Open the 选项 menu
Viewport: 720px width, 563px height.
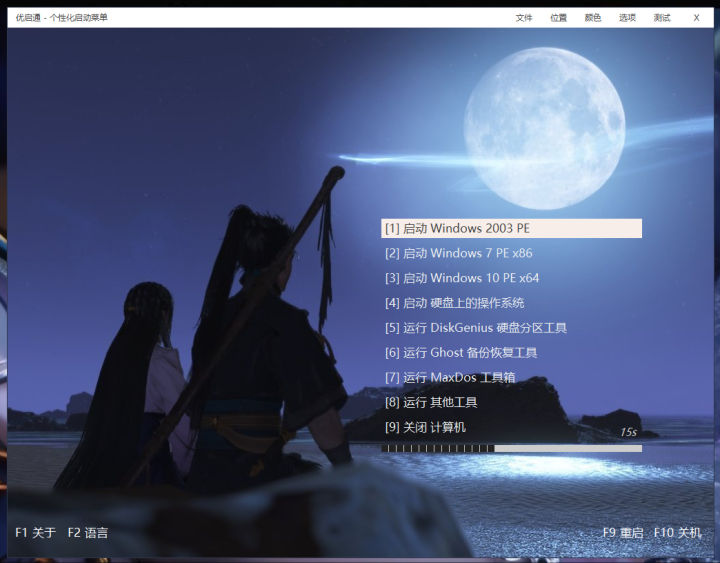pos(627,18)
